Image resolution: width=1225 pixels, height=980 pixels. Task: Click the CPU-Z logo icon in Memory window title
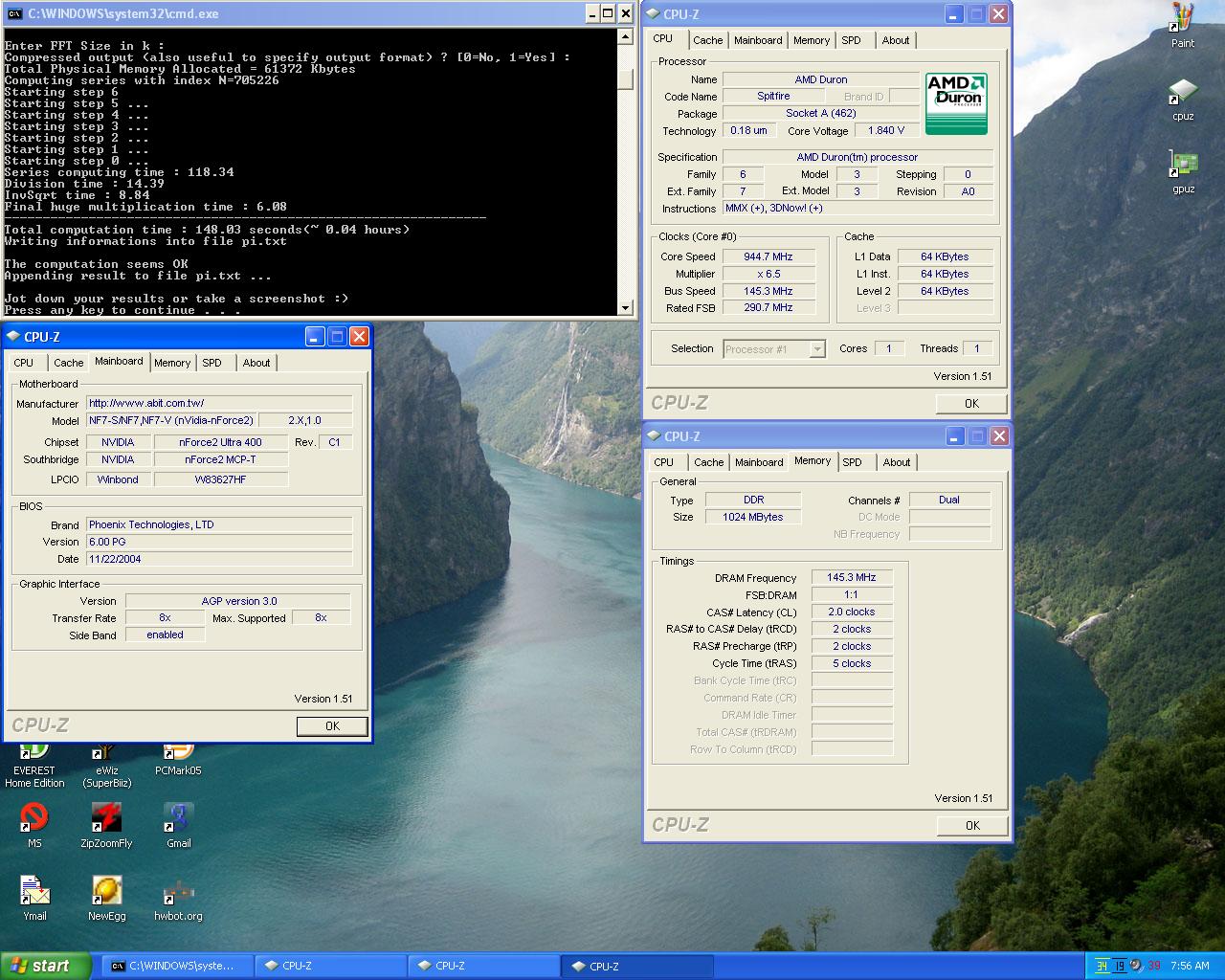tap(654, 435)
